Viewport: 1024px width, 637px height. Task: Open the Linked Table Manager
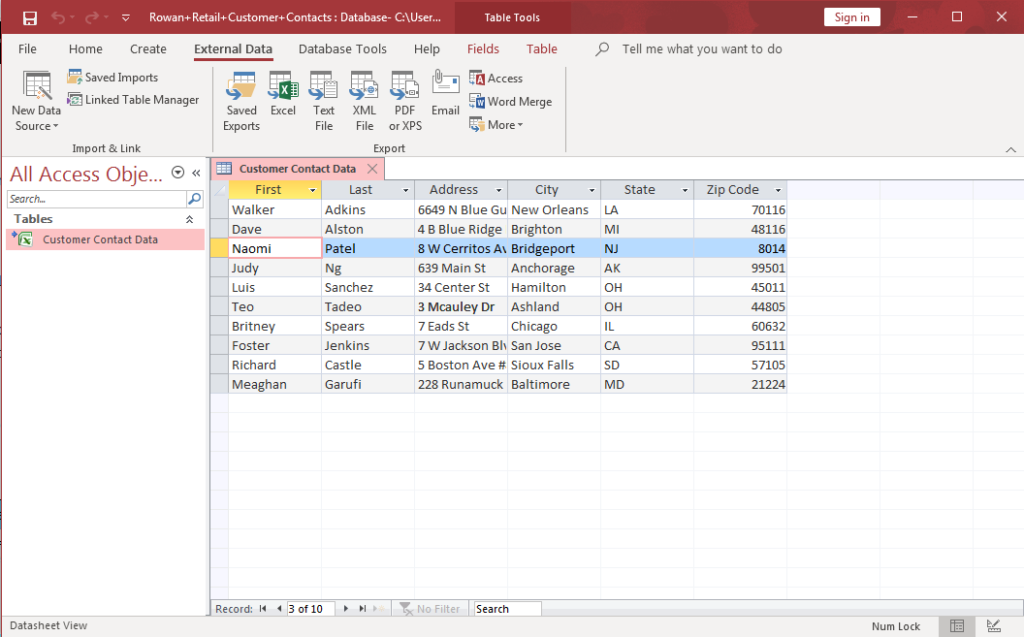pos(133,99)
